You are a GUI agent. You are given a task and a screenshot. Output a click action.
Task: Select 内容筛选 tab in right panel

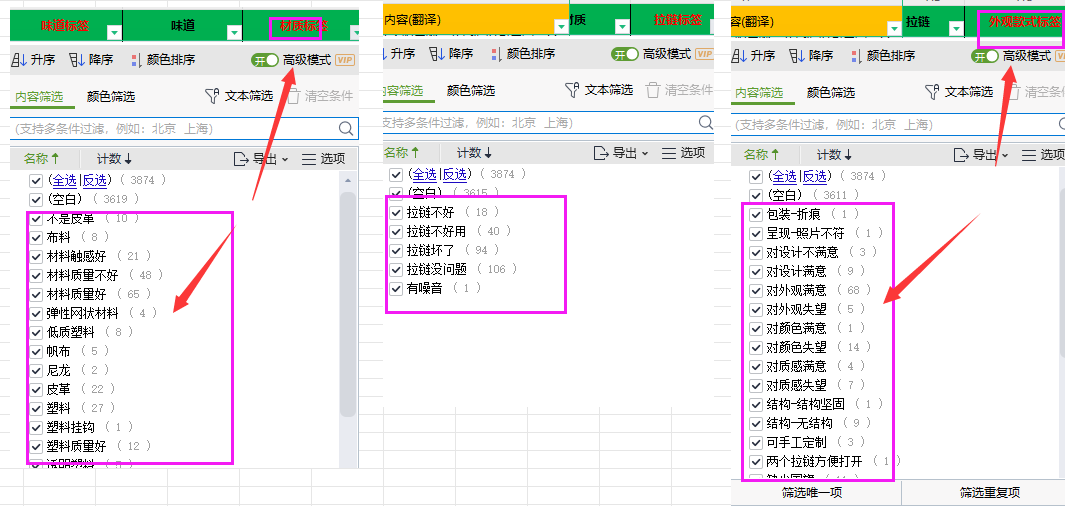[759, 92]
